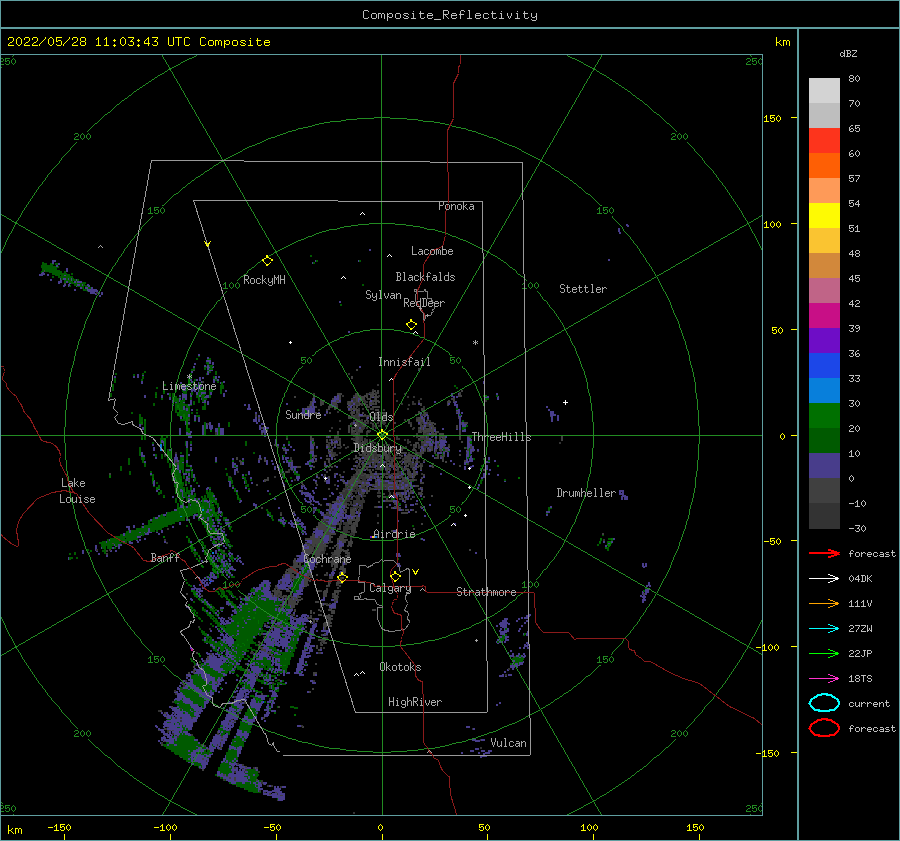Click the dBZ legend heading
Image resolution: width=900 pixels, height=841 pixels.
(848, 54)
